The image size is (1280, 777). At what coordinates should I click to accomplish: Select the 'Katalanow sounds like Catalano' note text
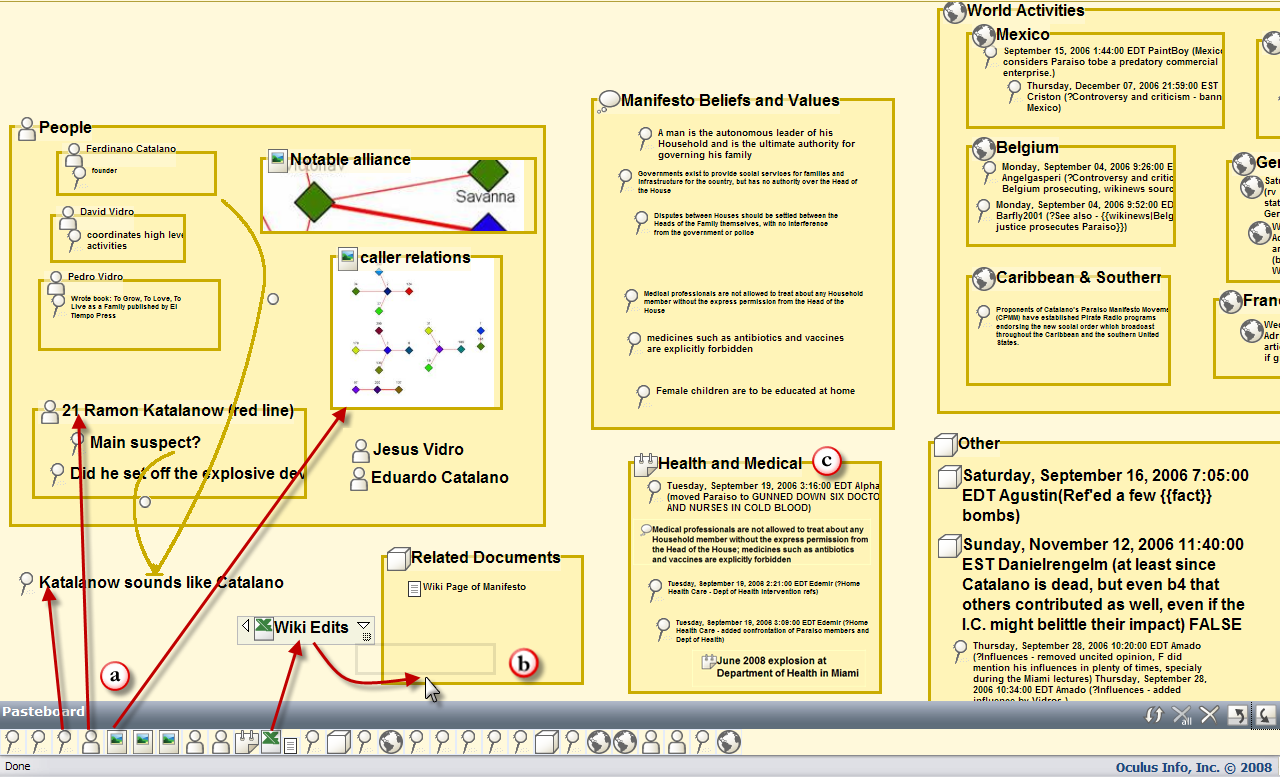pos(161,583)
